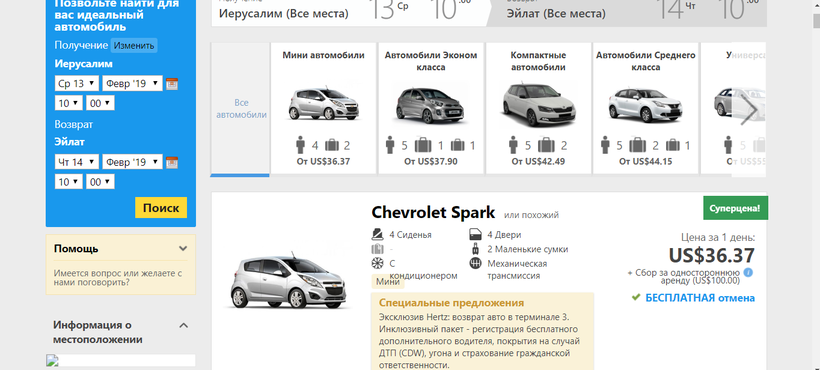Click the one-way fee info icon
Screen dimensions: 820x370
[748, 272]
